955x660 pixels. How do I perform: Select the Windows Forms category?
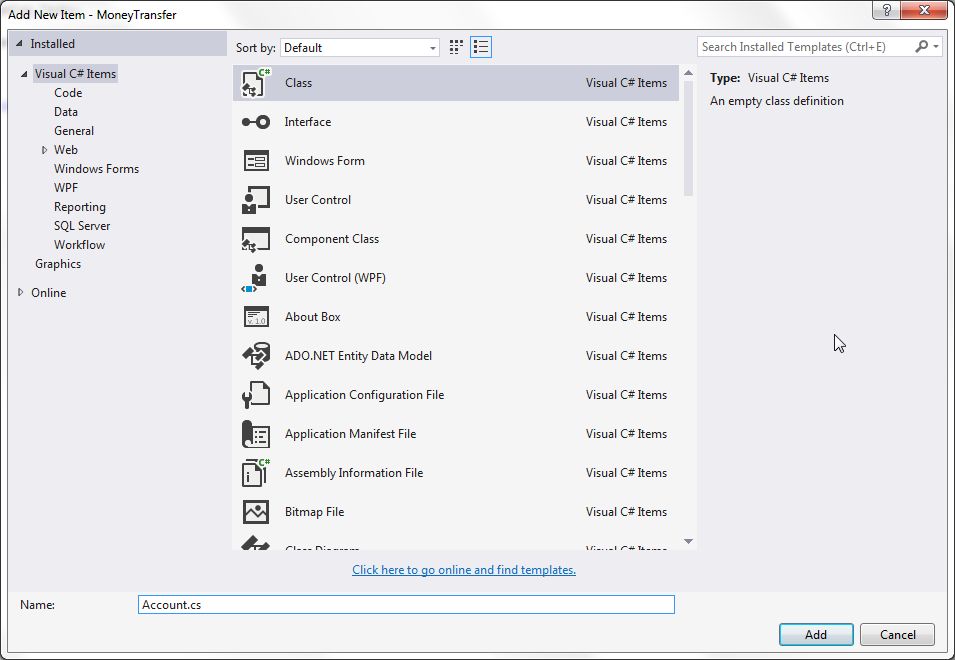pyautogui.click(x=96, y=169)
